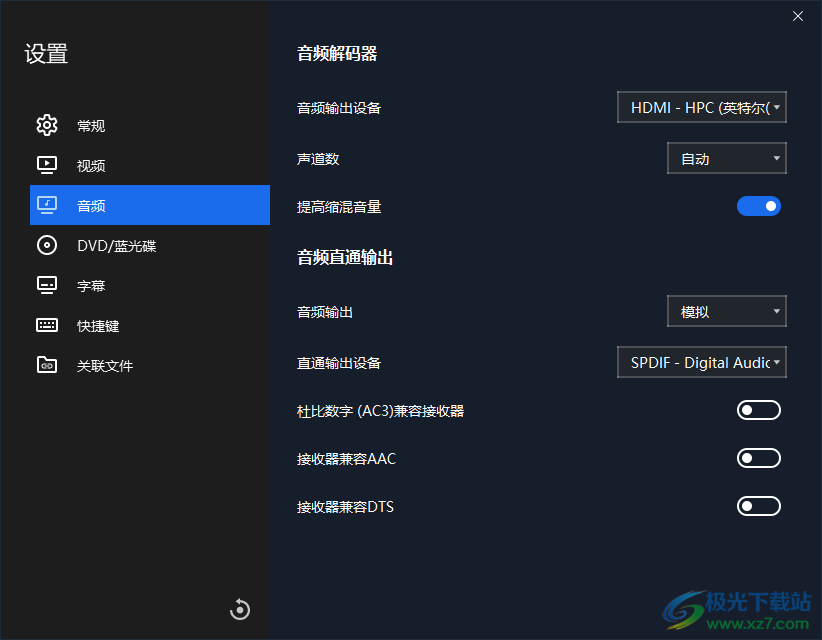This screenshot has width=822, height=640.
Task: Open the 字幕 settings page
Action: pos(150,285)
